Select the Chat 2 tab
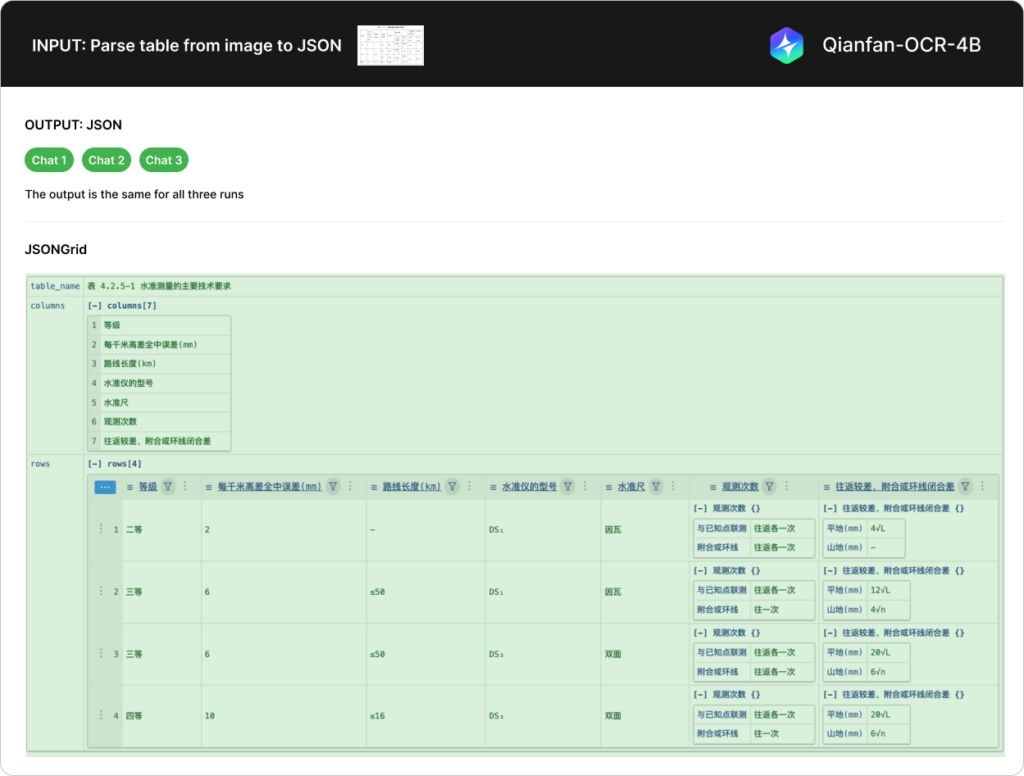1024x776 pixels. 106,160
